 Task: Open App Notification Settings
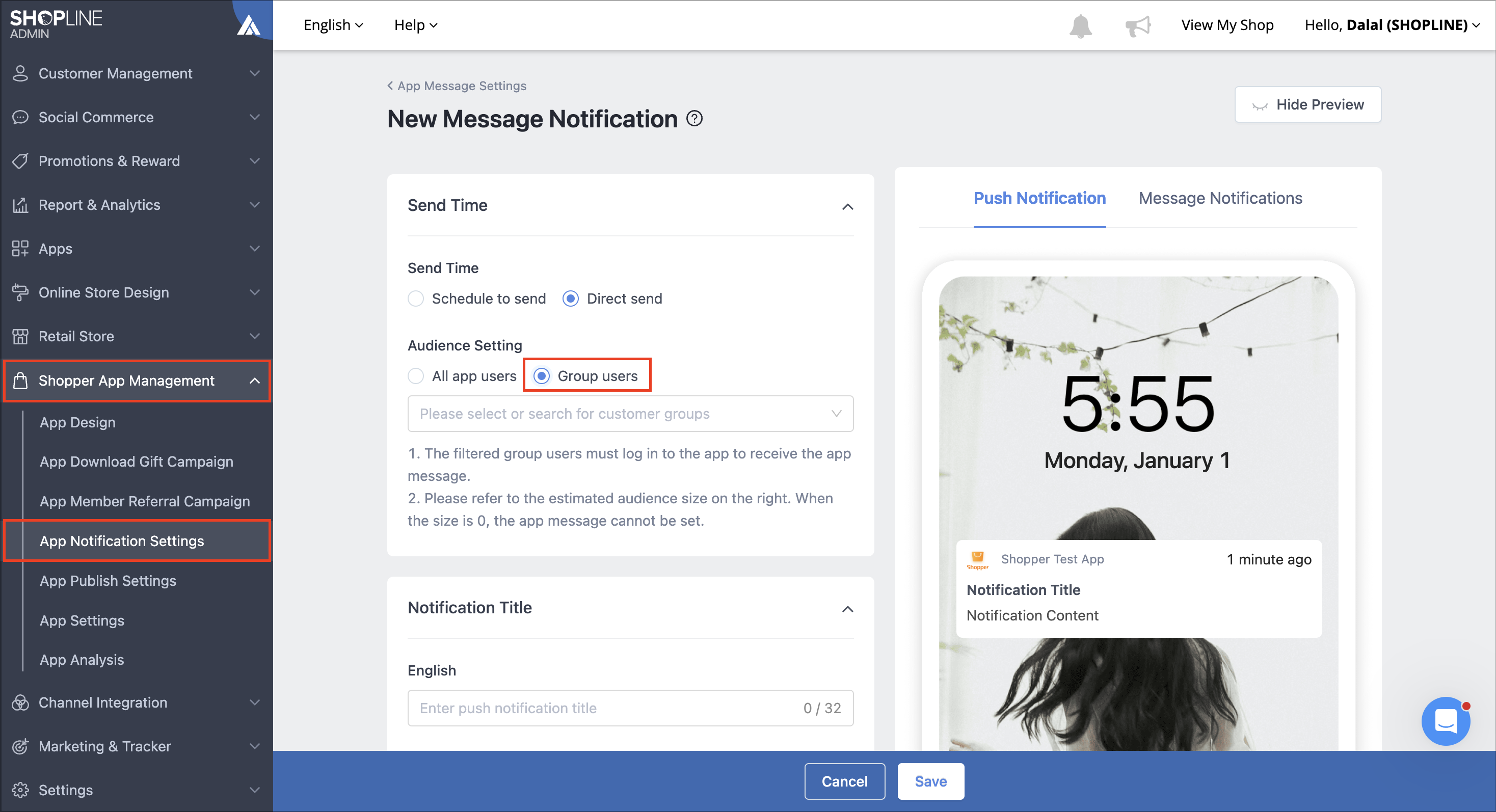[x=138, y=541]
